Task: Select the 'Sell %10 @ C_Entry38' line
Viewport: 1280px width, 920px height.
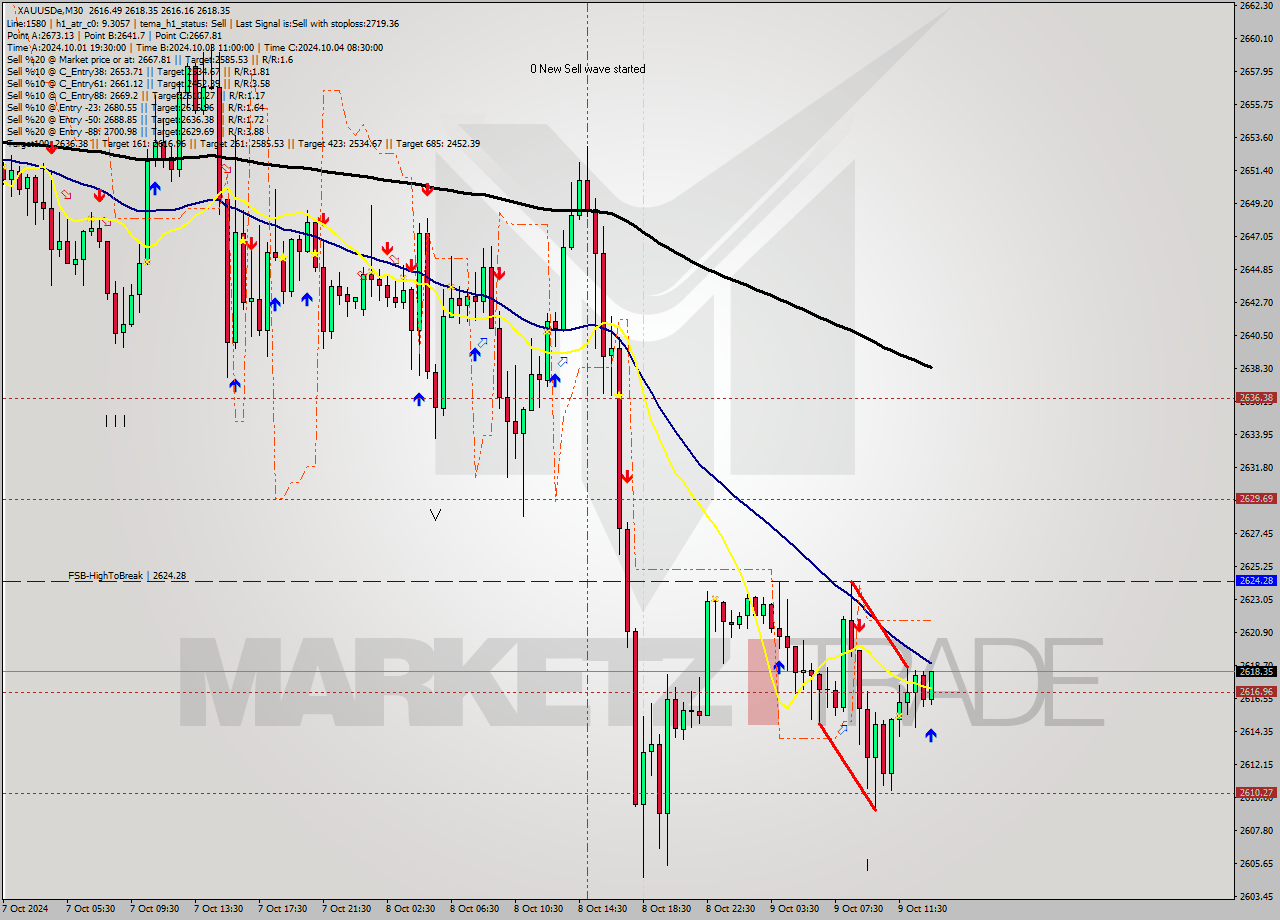Action: pyautogui.click(x=137, y=71)
